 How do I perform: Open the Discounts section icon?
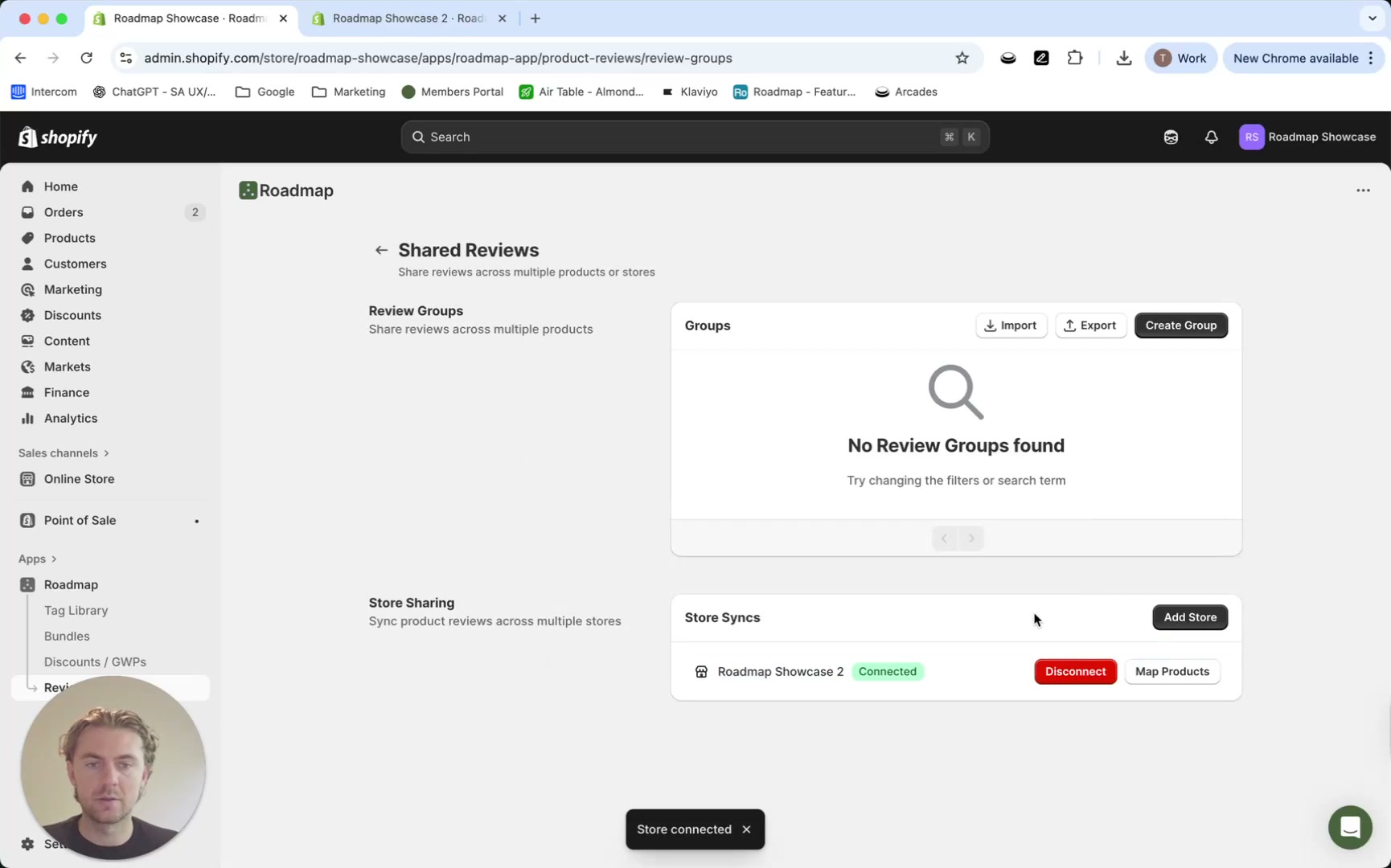(x=29, y=315)
